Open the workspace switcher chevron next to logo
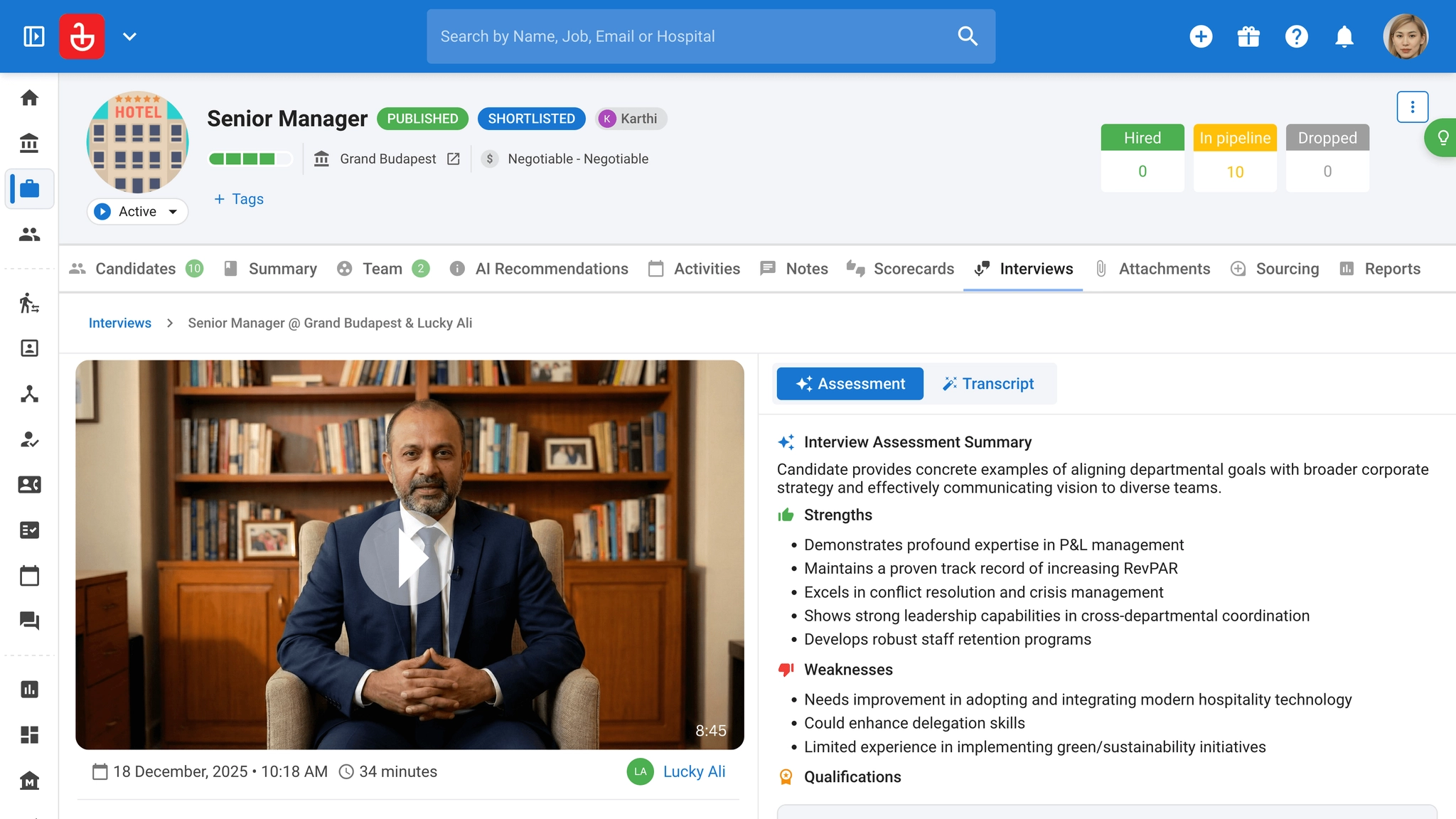The image size is (1456, 819). click(129, 36)
